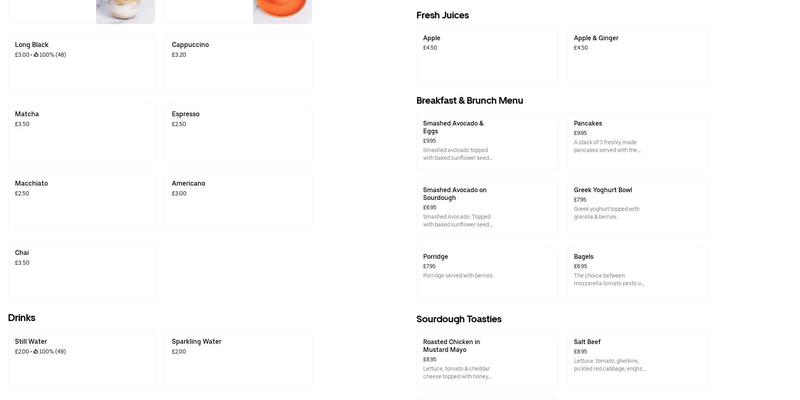Choose the Espresso item
This screenshot has width=800, height=400.
coord(238,133)
